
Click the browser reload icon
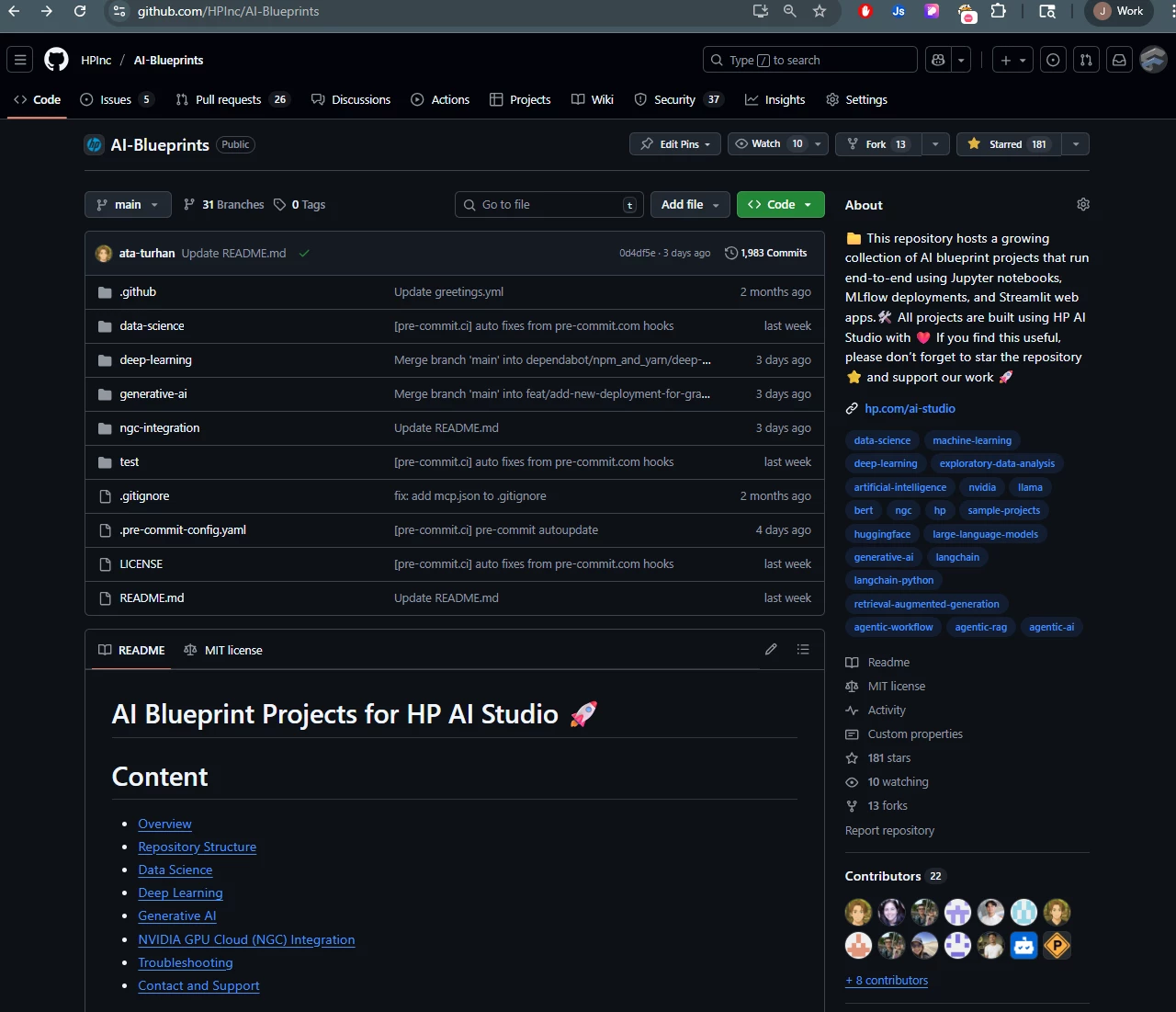click(x=80, y=11)
